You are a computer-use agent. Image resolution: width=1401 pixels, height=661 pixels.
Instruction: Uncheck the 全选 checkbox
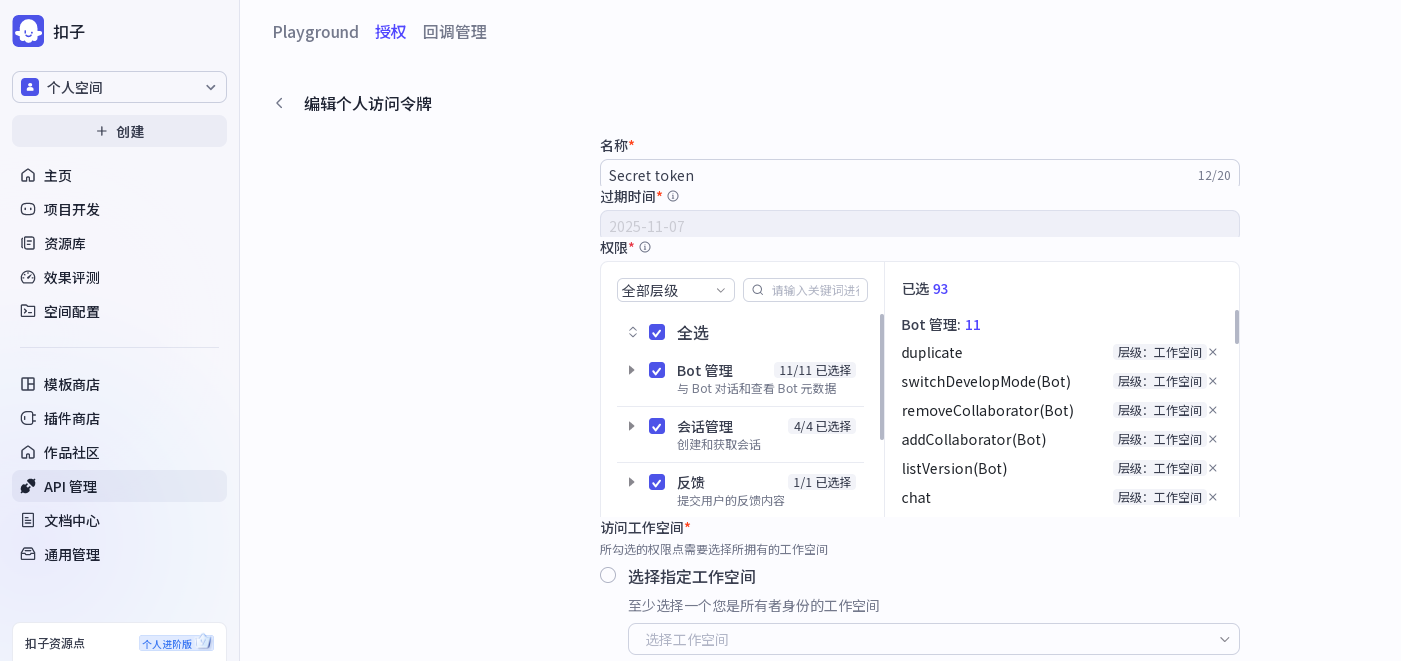(657, 332)
